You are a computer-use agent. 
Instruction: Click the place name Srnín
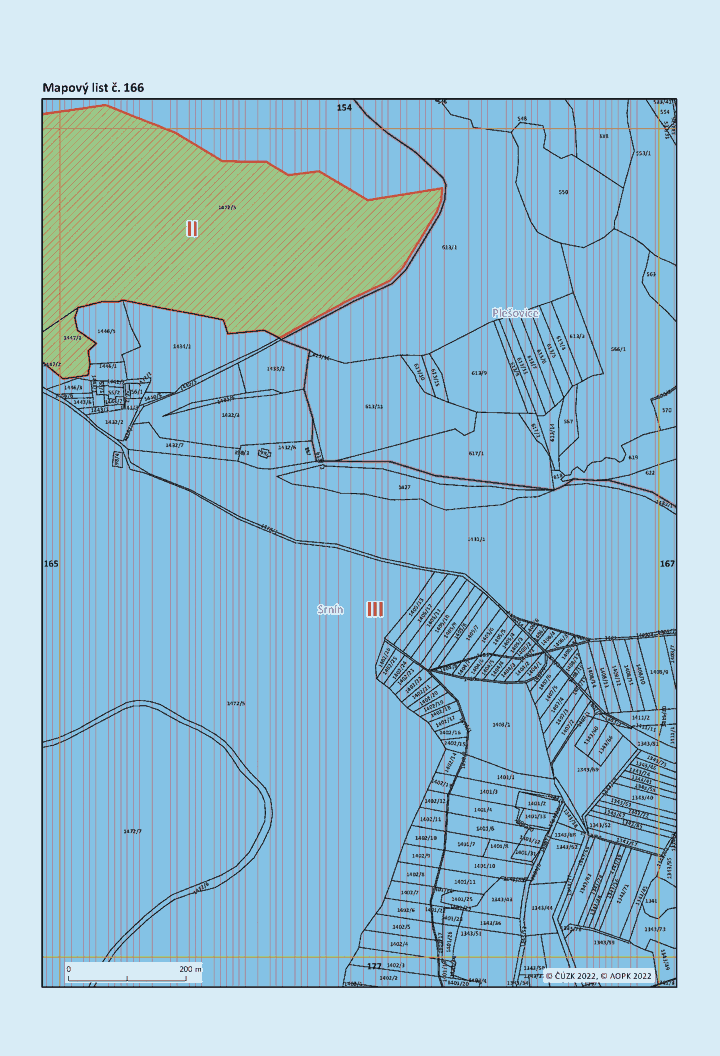(331, 609)
